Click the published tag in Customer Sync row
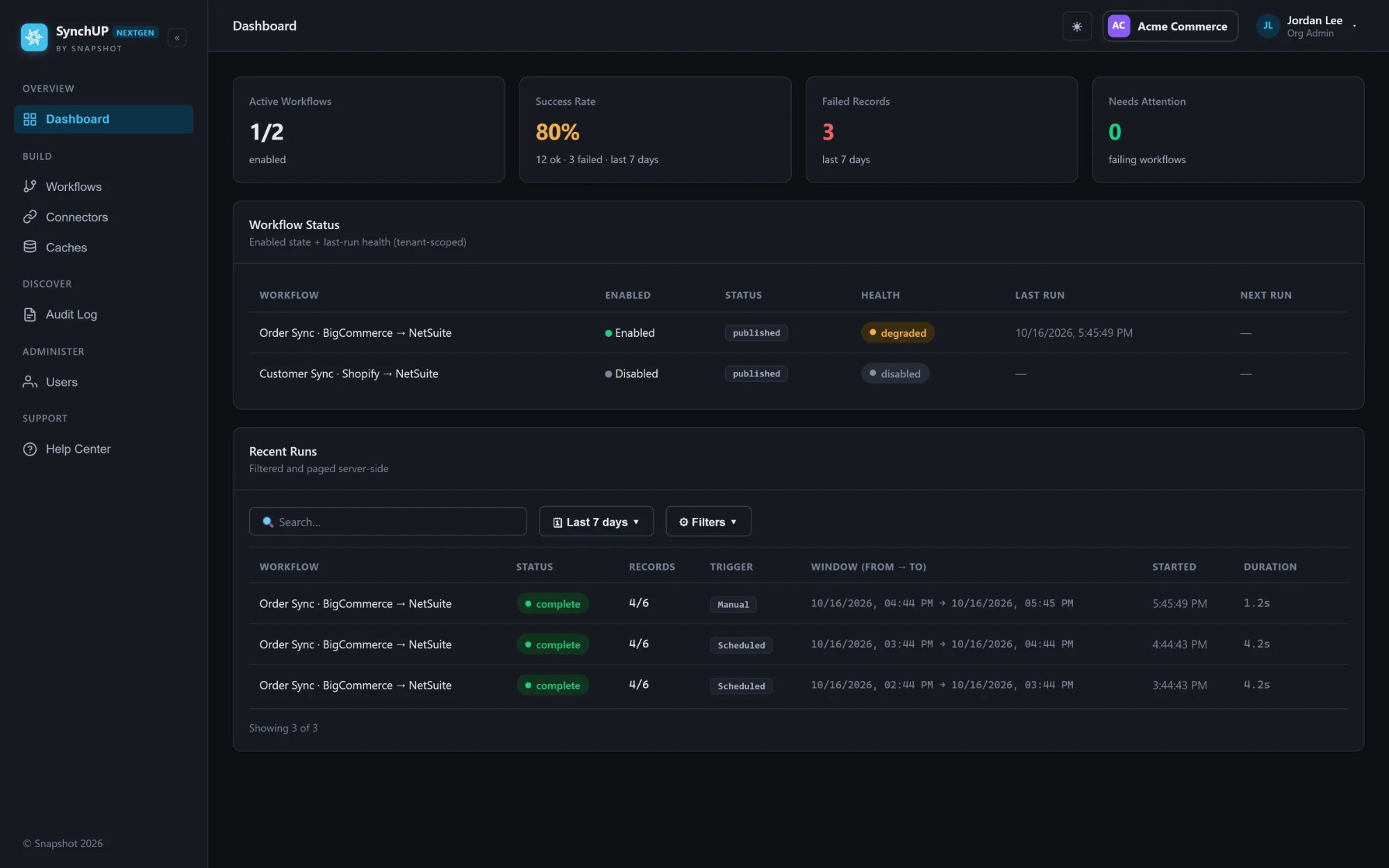 coord(756,374)
